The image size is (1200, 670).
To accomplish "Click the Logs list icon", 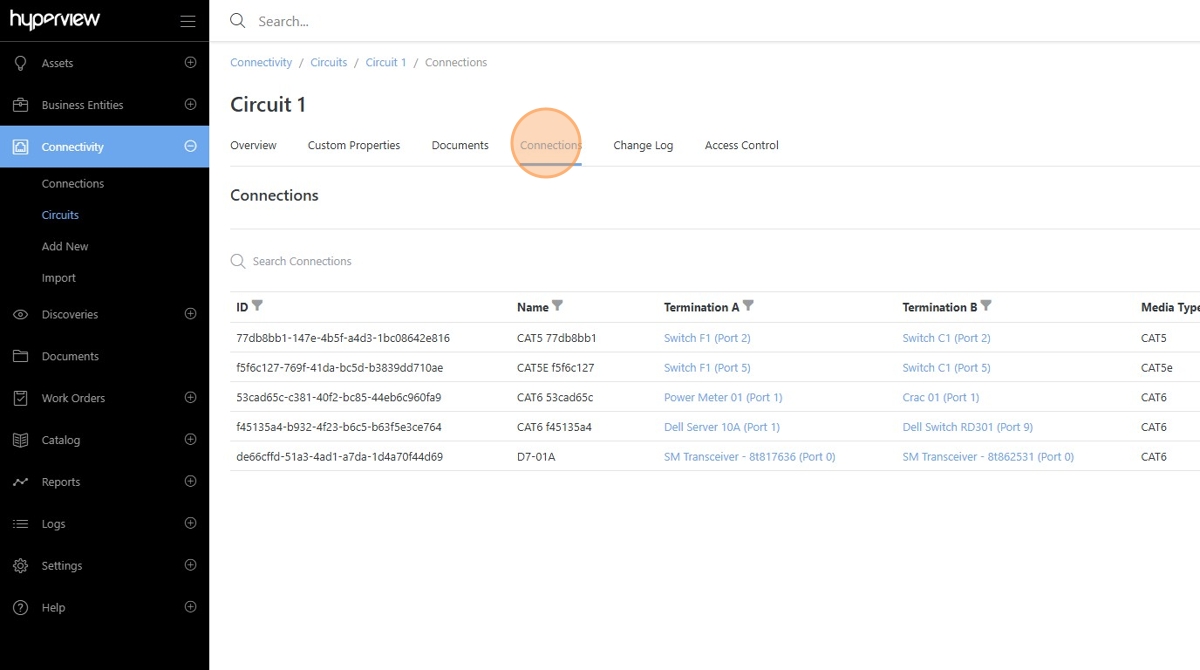I will [x=20, y=524].
